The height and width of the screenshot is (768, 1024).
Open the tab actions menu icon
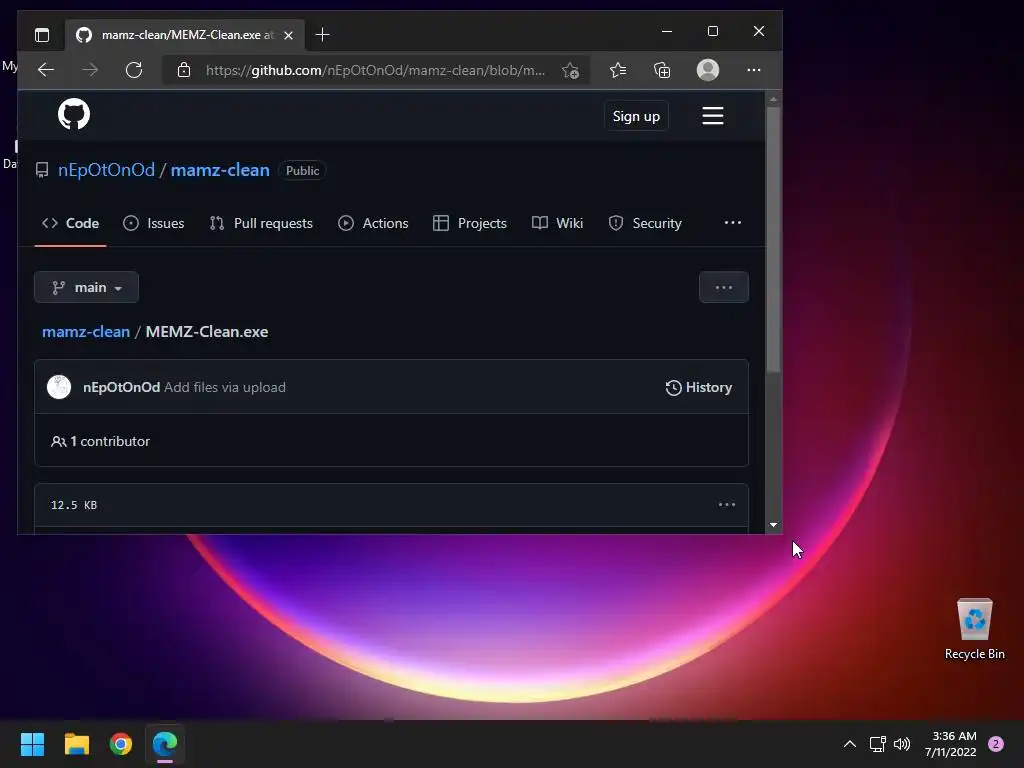point(42,35)
